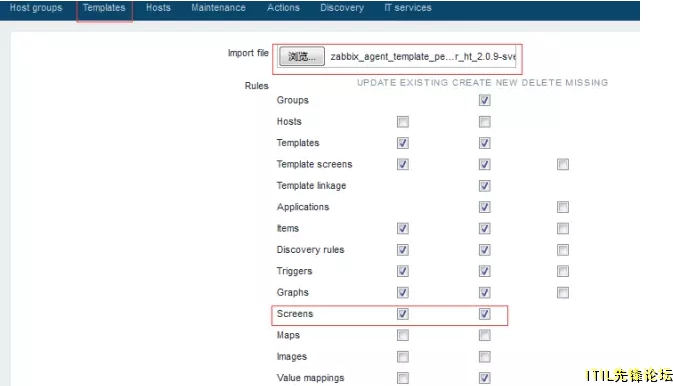Open the Hosts tab

point(158,8)
